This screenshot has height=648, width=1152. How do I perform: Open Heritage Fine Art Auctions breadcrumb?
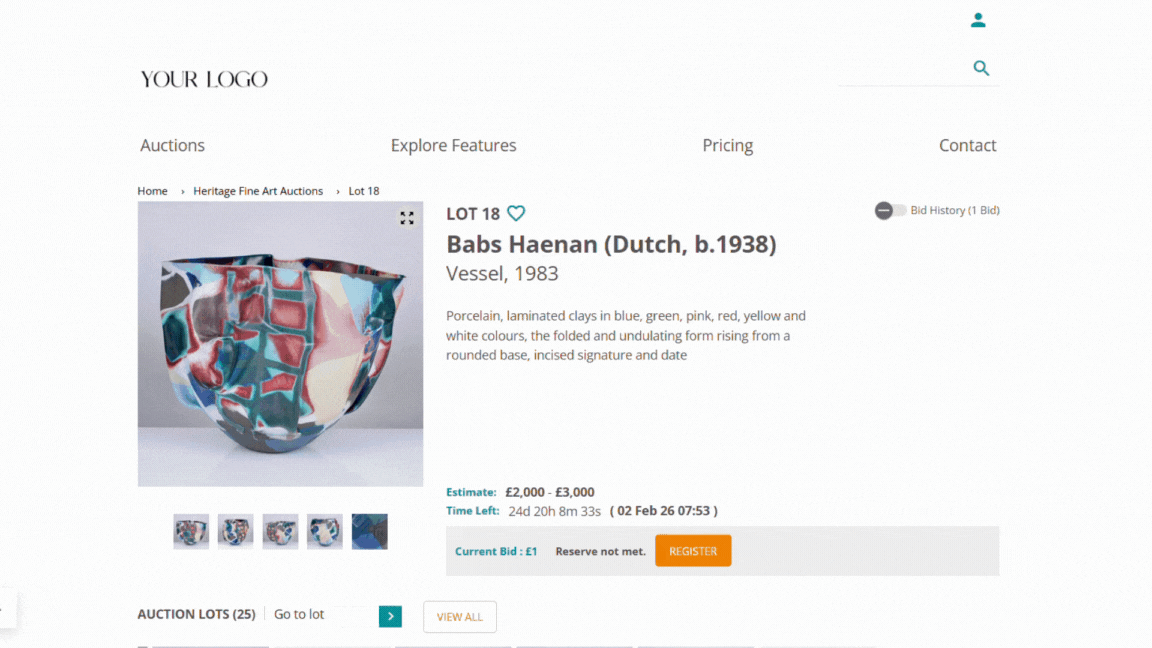click(258, 191)
